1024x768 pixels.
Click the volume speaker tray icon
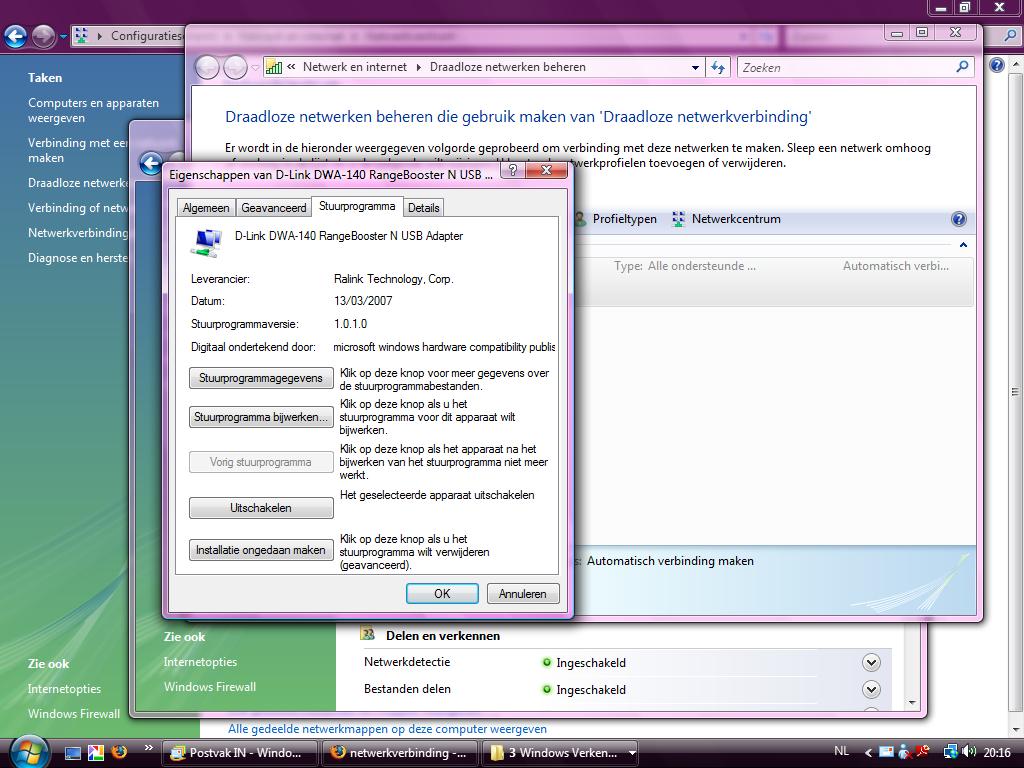click(969, 752)
